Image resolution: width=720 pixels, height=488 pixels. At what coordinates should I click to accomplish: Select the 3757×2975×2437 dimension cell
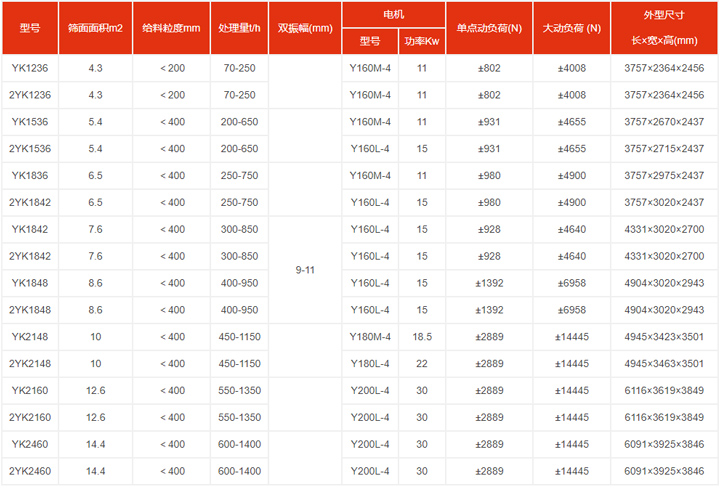[x=664, y=175]
